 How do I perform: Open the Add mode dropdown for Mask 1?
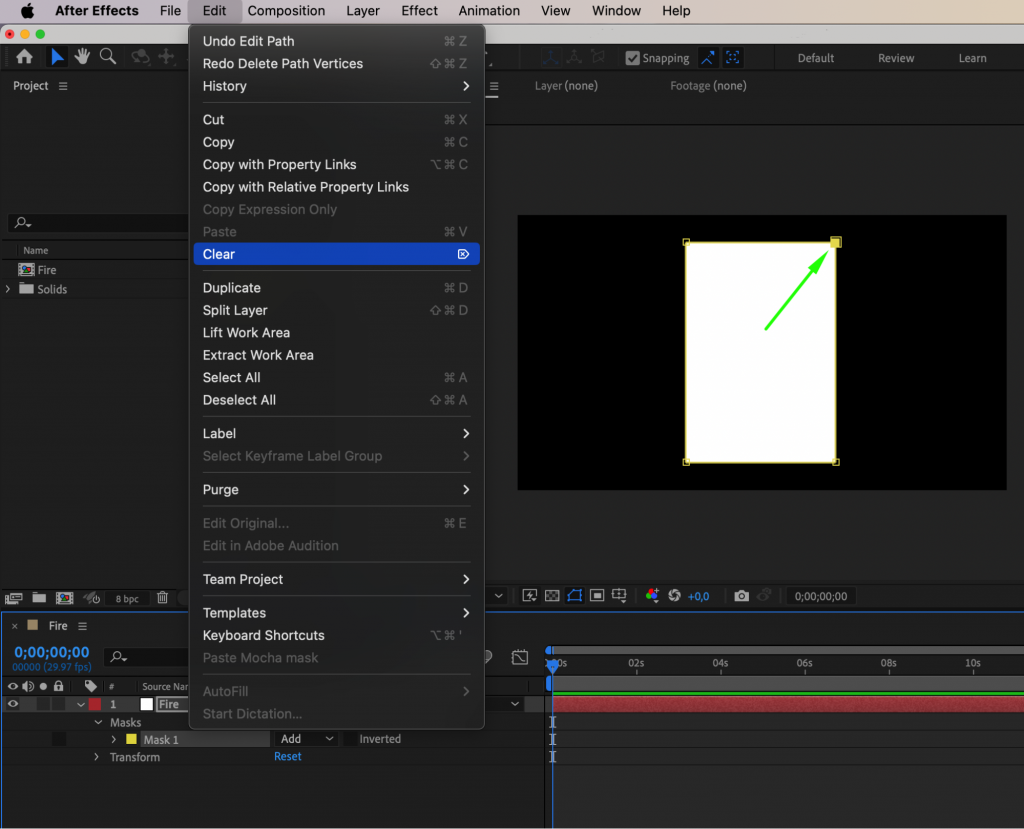pos(306,738)
